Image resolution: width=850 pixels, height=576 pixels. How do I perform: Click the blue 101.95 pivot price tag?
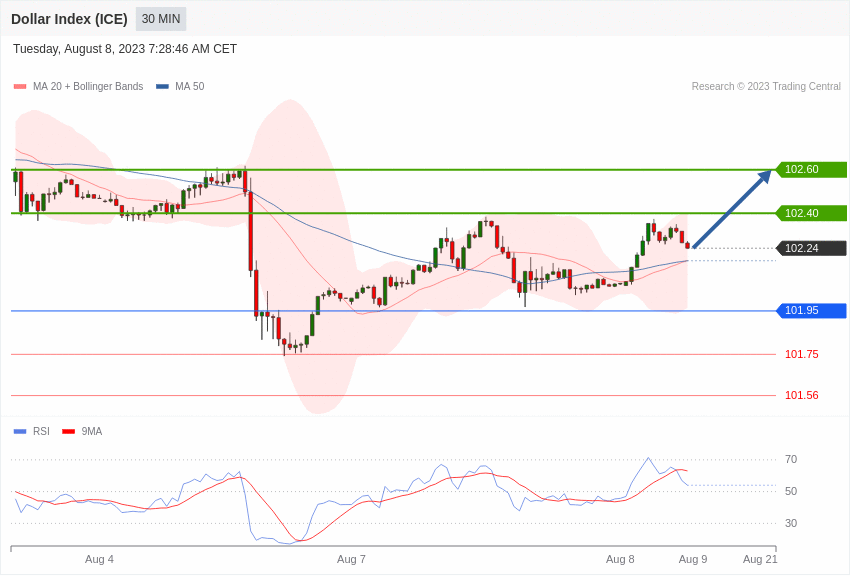pos(812,310)
